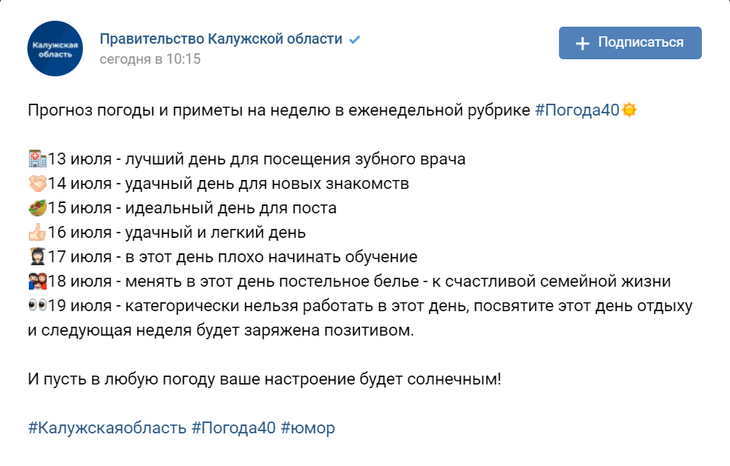Screen dimensions: 730x466
Task: Click the graduate emoji before 17 июля
Action: 38,257
